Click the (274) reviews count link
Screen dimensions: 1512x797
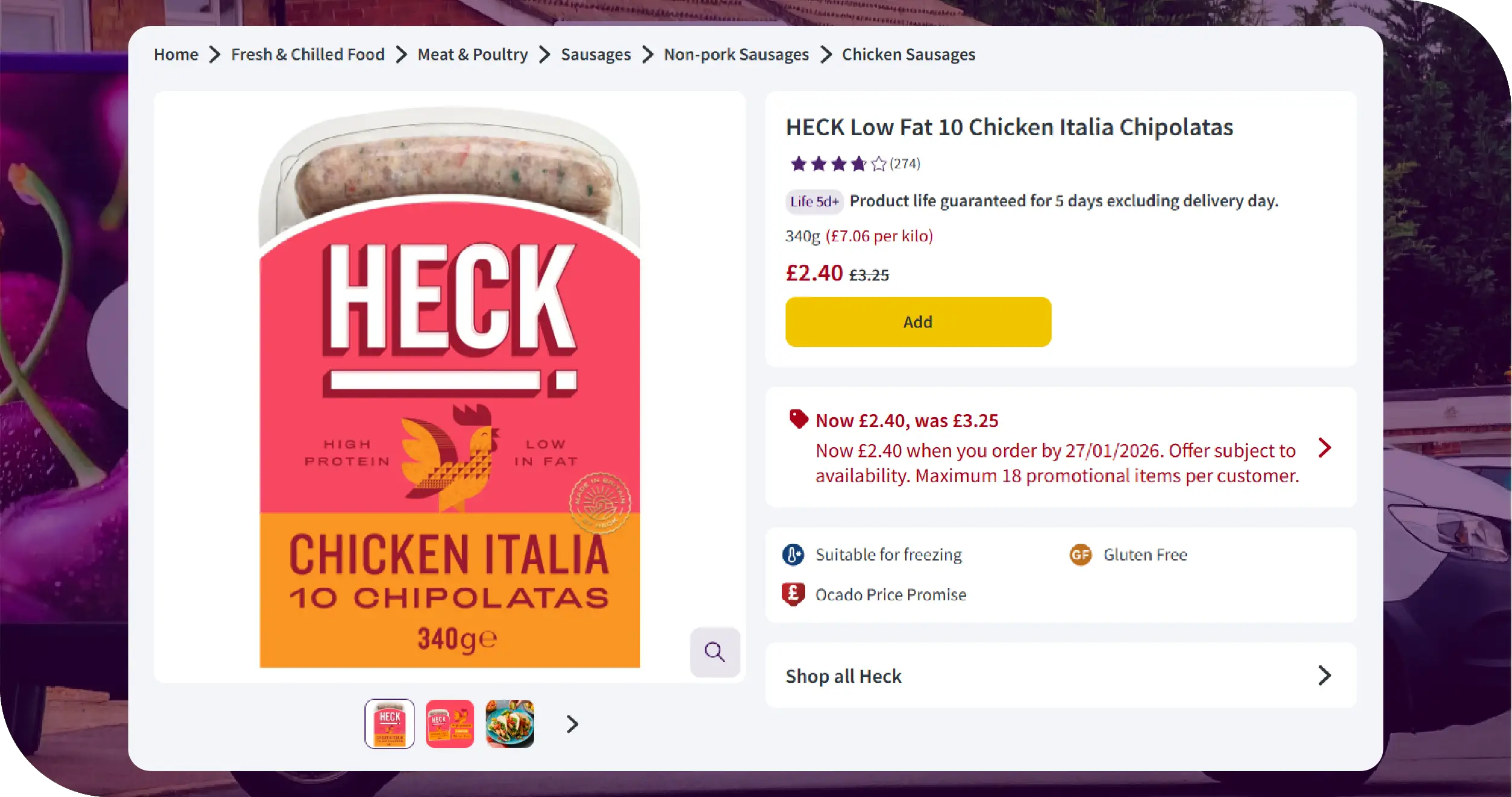click(905, 163)
